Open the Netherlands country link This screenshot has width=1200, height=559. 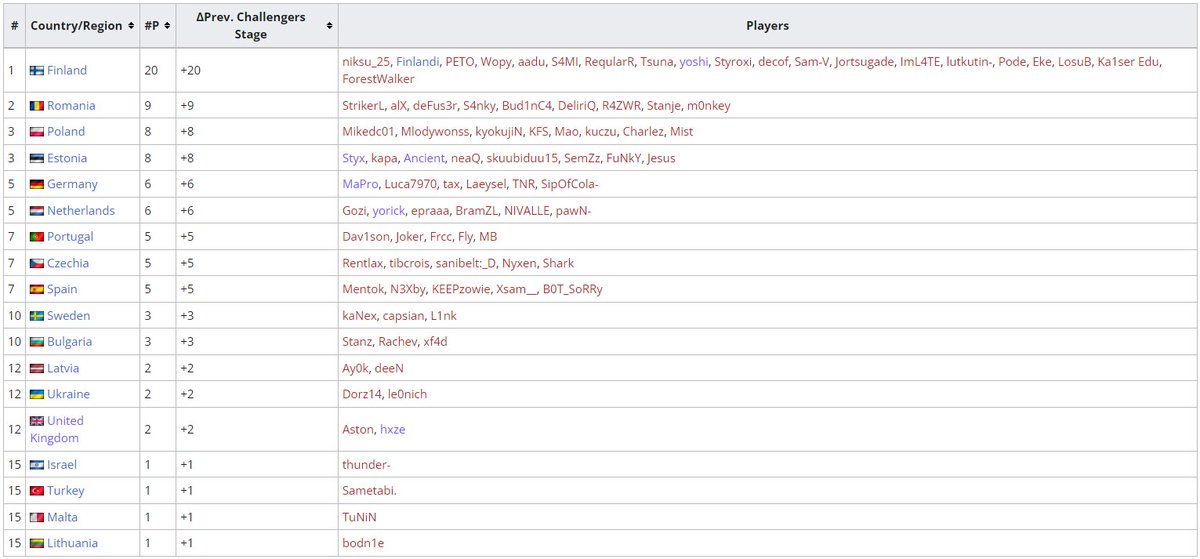click(81, 211)
